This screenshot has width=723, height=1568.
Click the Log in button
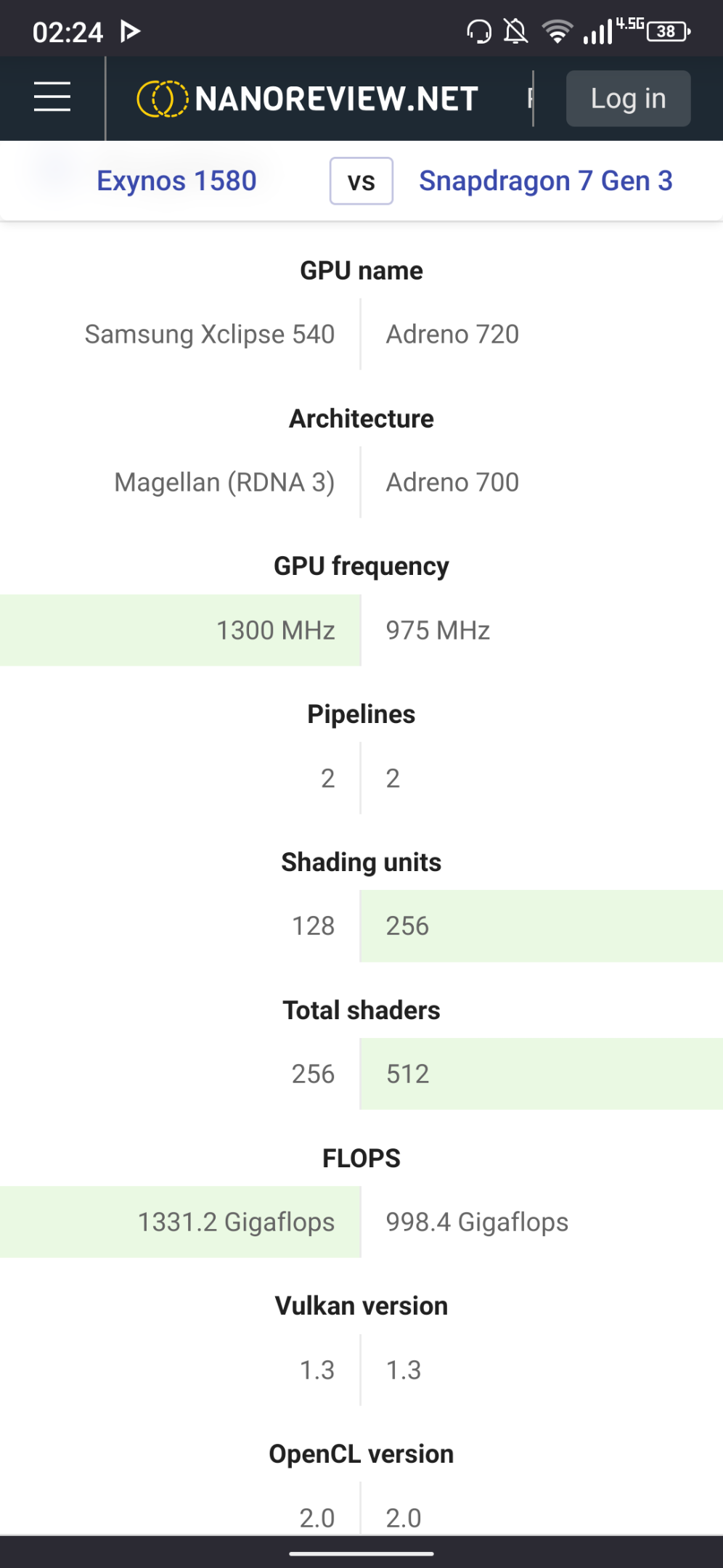coord(628,98)
